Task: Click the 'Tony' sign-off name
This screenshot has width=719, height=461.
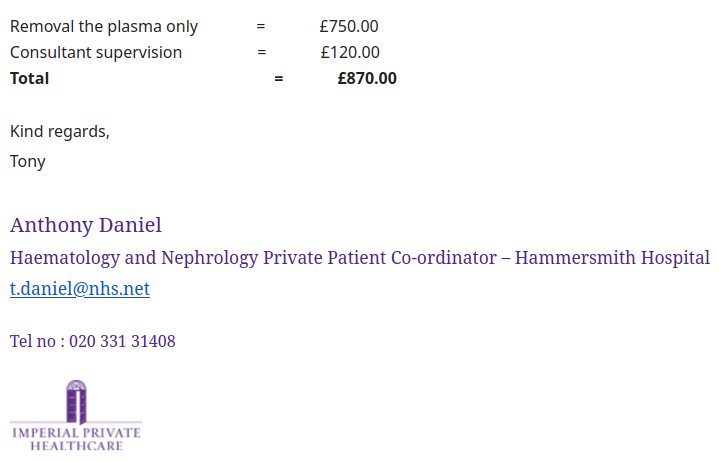Action: 28,162
